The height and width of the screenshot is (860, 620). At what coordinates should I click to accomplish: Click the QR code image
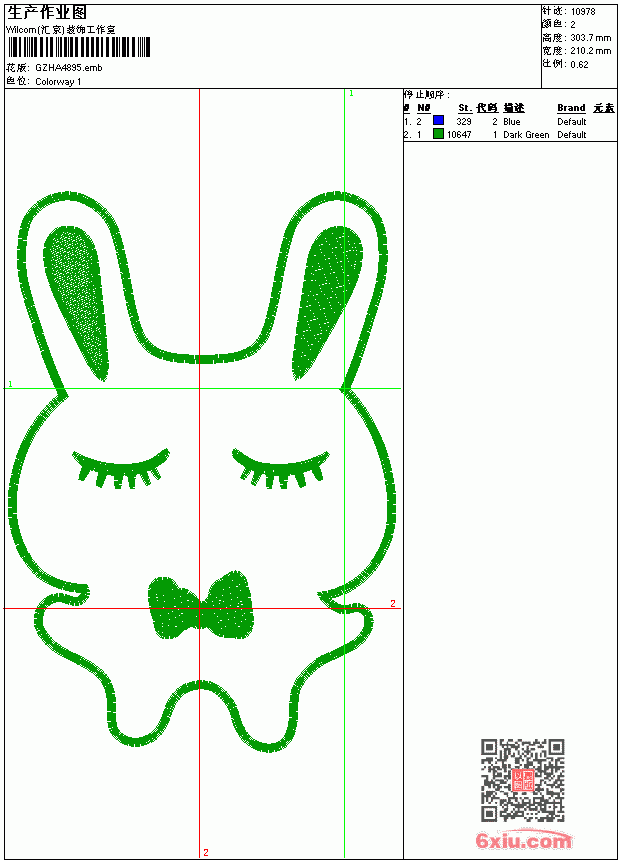click(523, 779)
